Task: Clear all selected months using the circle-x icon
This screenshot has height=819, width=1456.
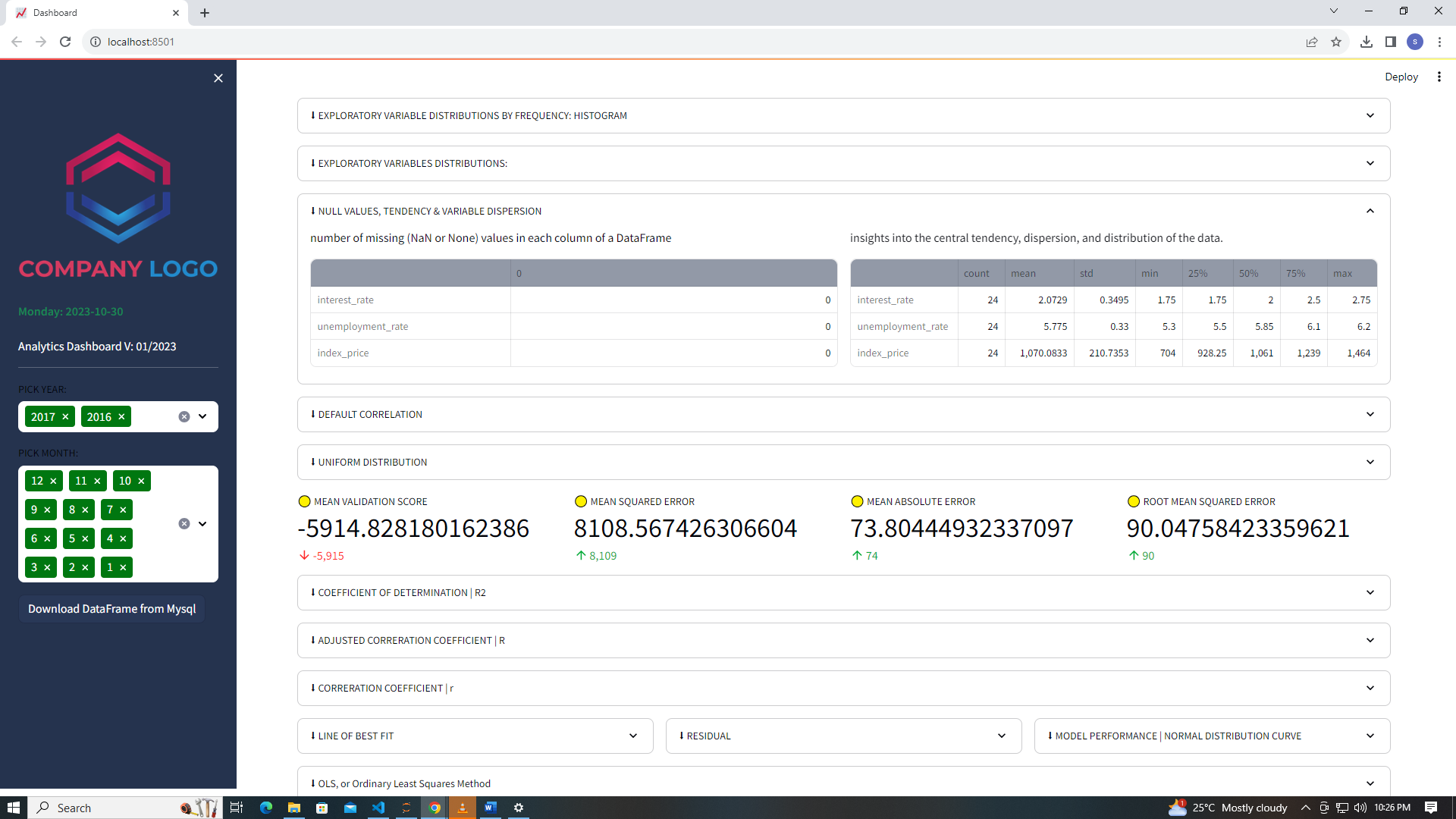Action: [x=183, y=523]
